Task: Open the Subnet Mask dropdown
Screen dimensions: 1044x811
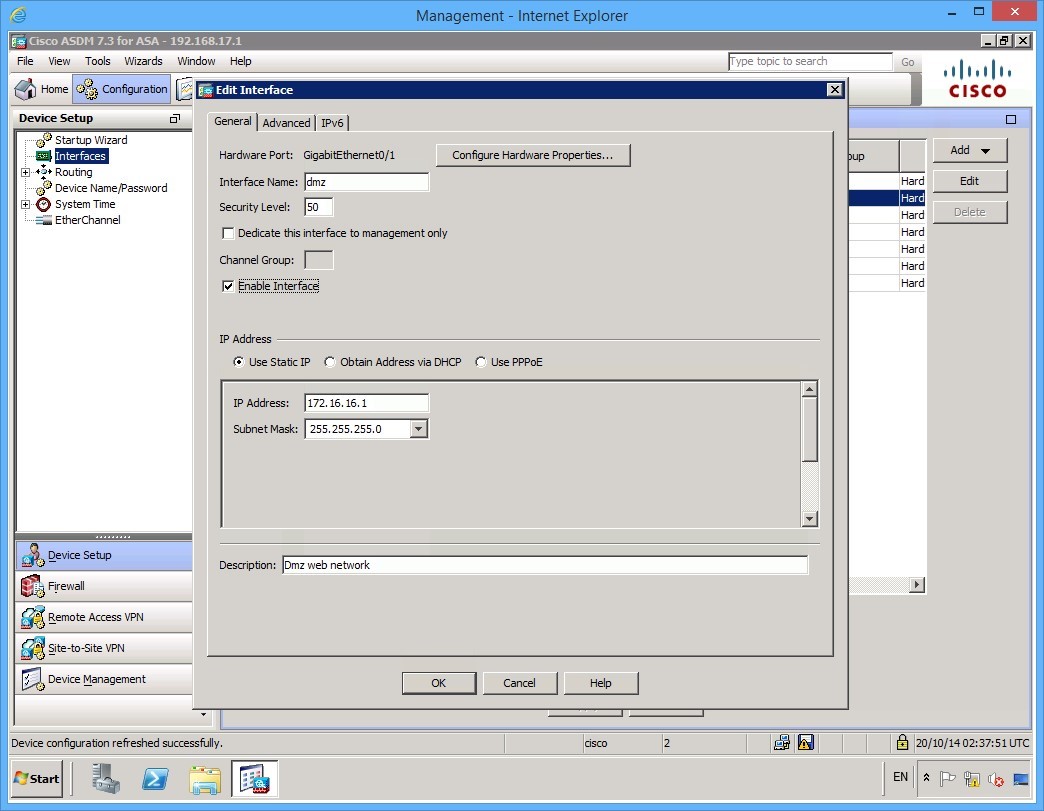Action: [x=418, y=428]
